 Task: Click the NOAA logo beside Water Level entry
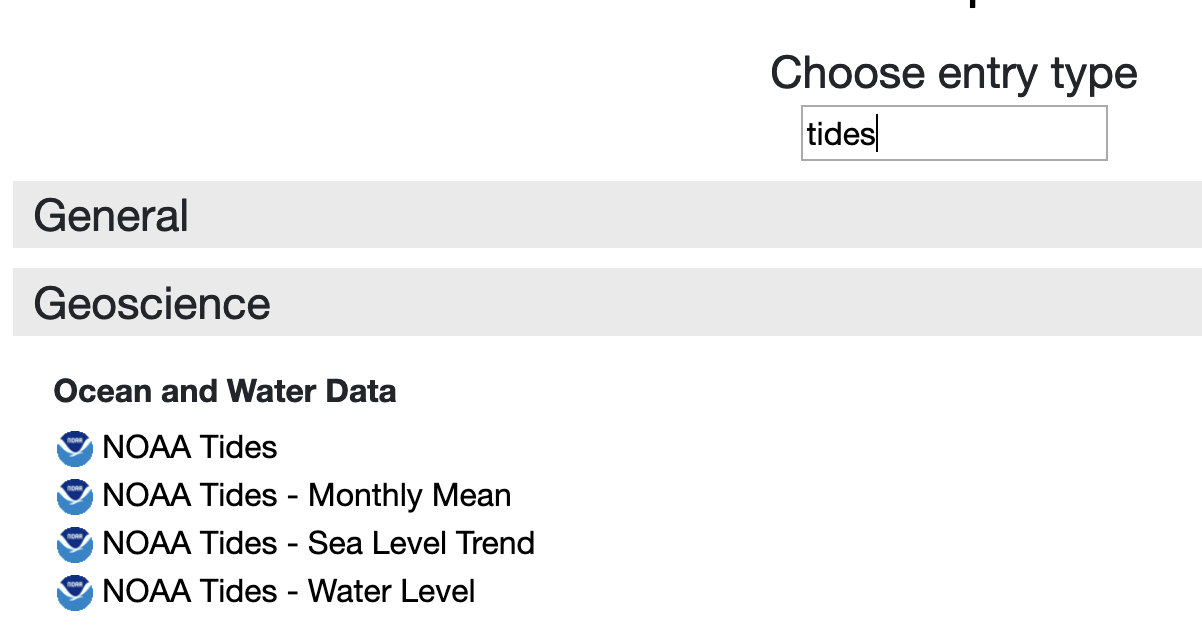(x=75, y=592)
